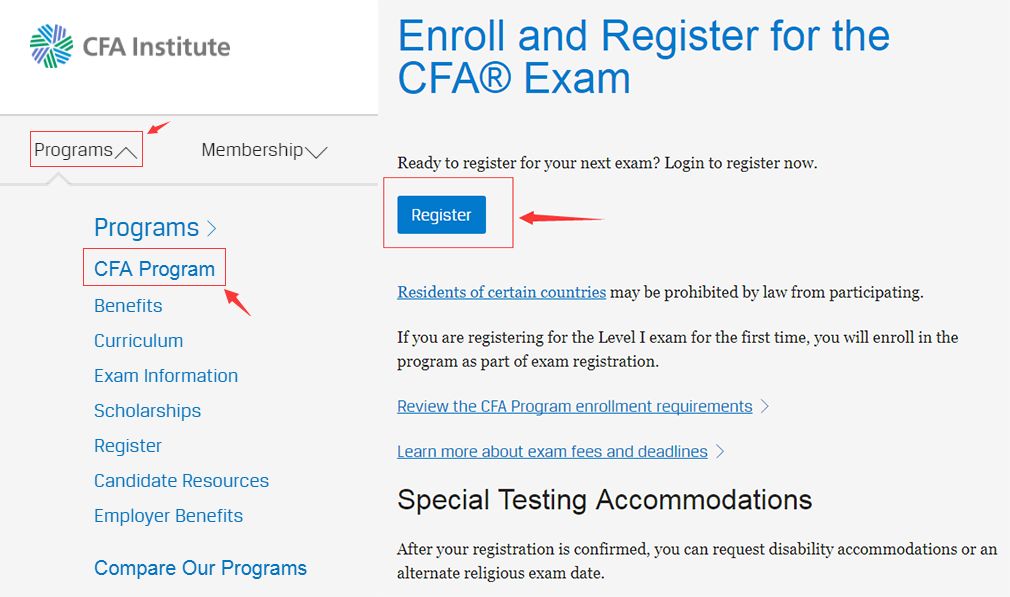
Task: Follow the Residents of certain countries link
Action: (x=501, y=292)
